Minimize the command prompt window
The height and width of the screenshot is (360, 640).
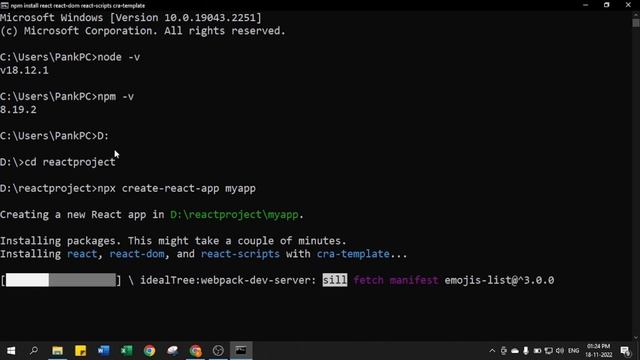[585, 5]
